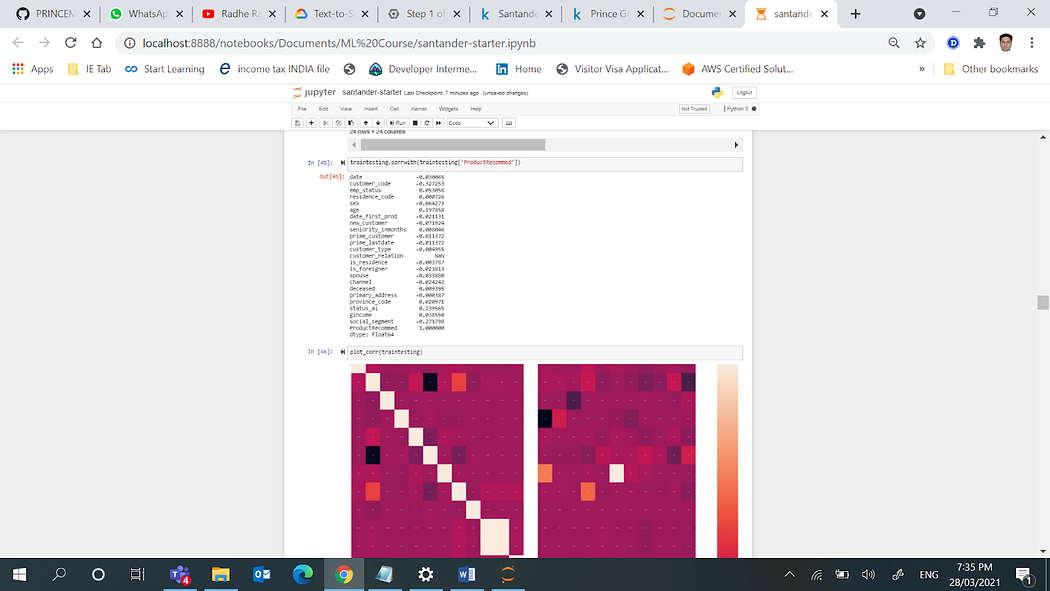This screenshot has height=591, width=1050.
Task: Open the View menu in Jupyter
Action: tap(346, 109)
